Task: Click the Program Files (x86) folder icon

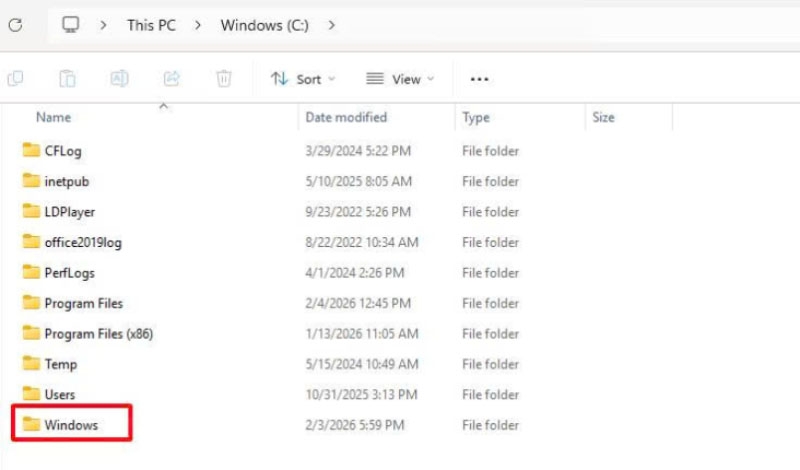Action: pos(31,333)
